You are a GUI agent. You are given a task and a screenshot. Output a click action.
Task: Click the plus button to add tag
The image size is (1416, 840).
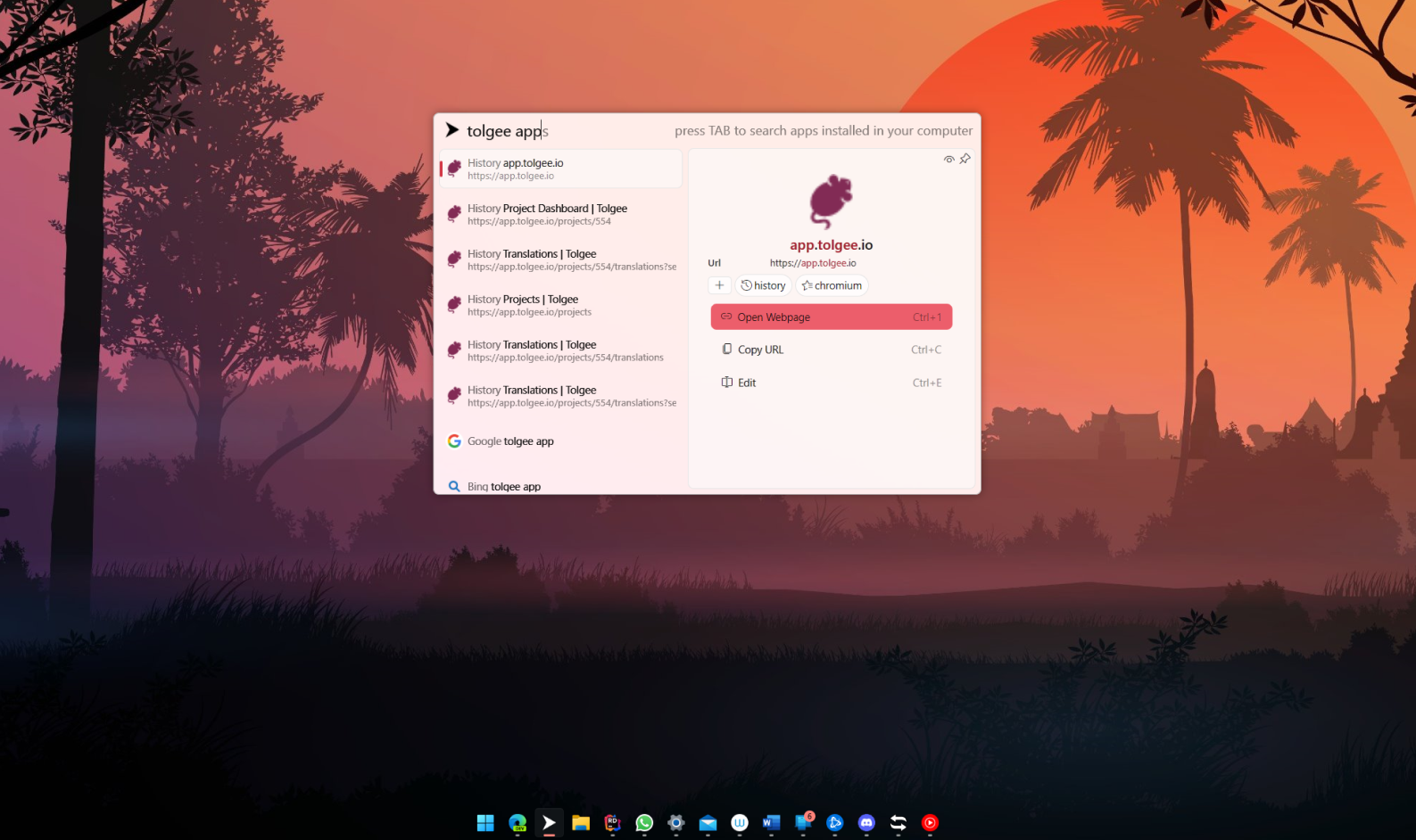(719, 285)
